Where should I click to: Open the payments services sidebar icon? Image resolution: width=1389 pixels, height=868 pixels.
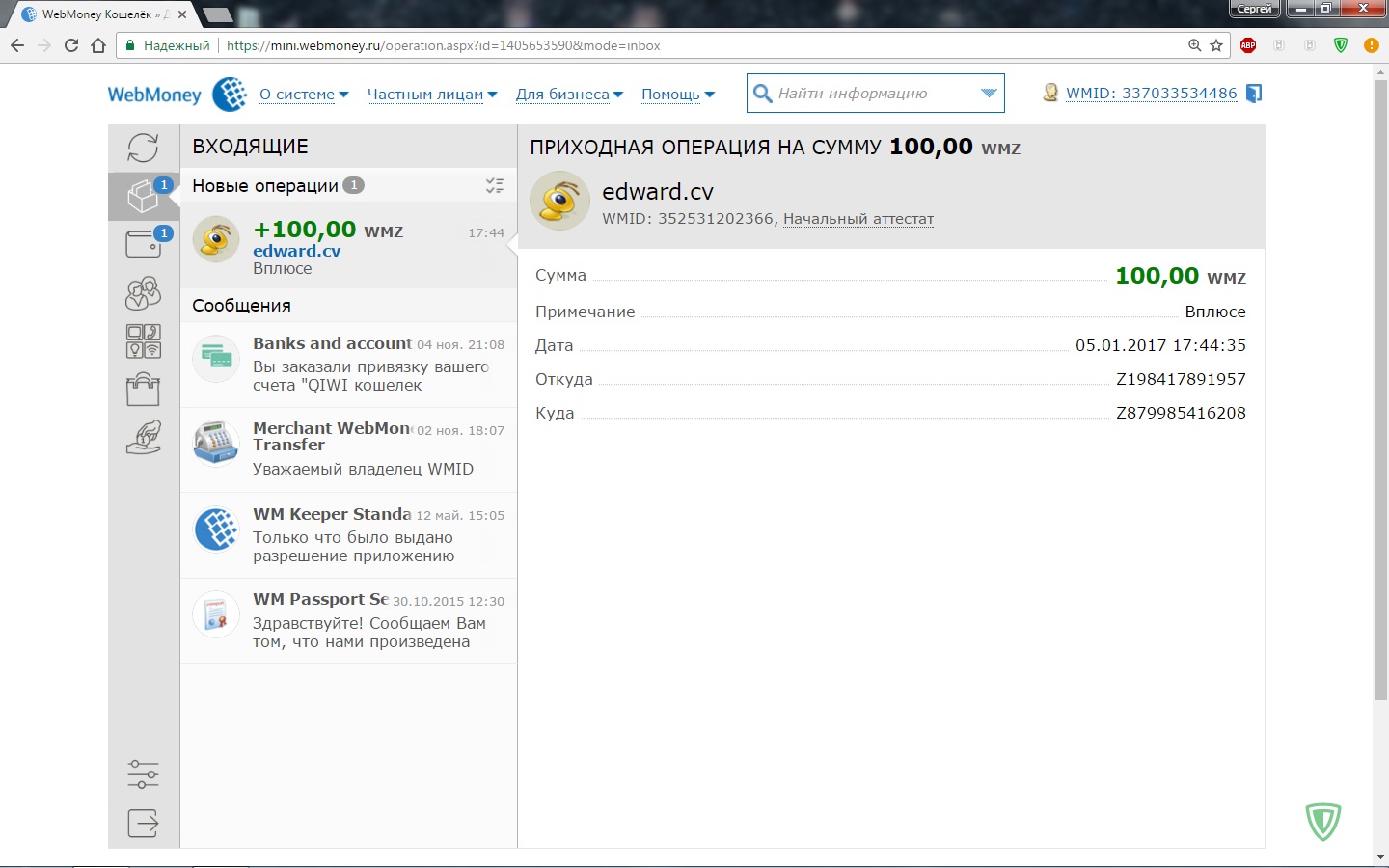[143, 340]
